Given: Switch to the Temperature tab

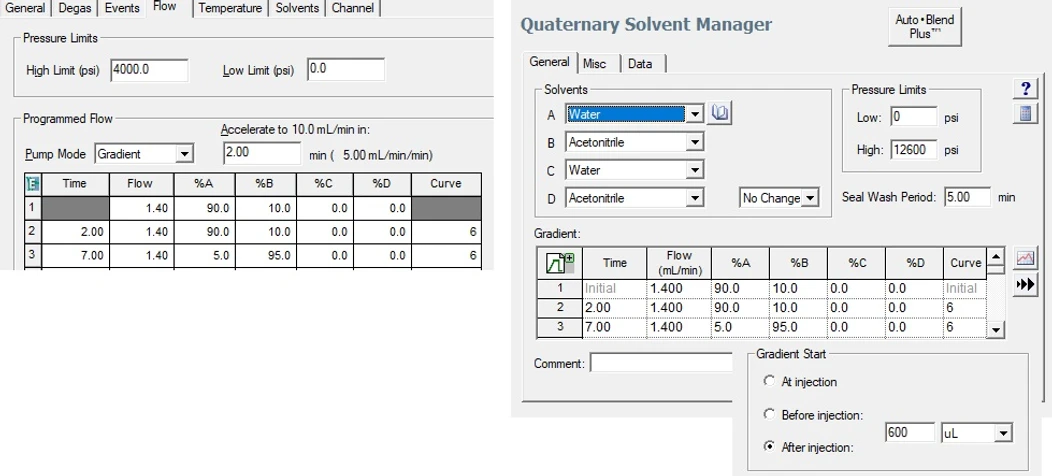Looking at the screenshot, I should [x=230, y=8].
